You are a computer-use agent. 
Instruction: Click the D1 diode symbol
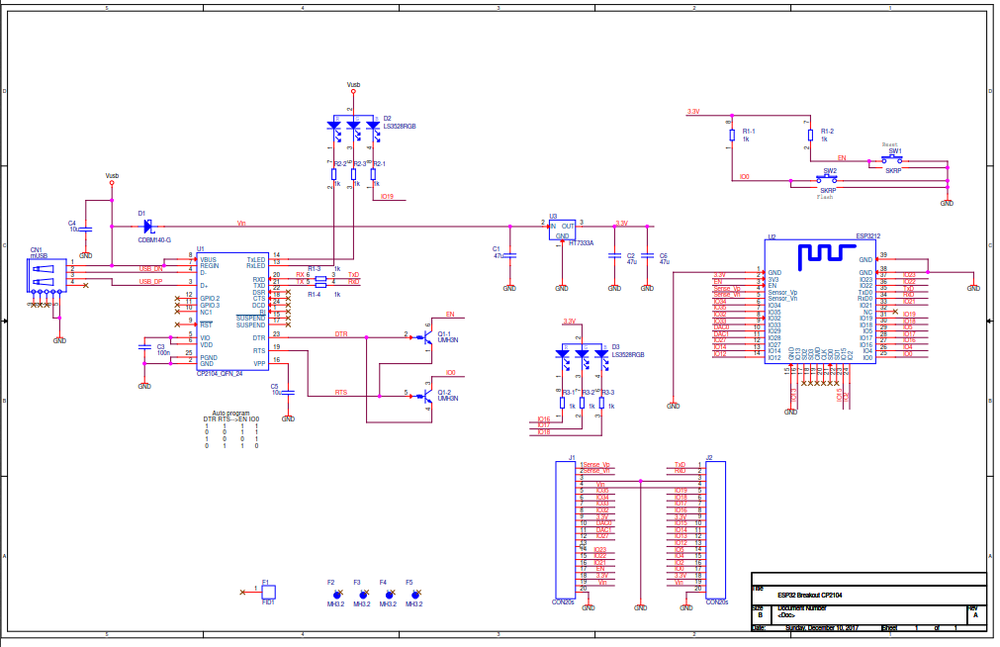click(148, 226)
